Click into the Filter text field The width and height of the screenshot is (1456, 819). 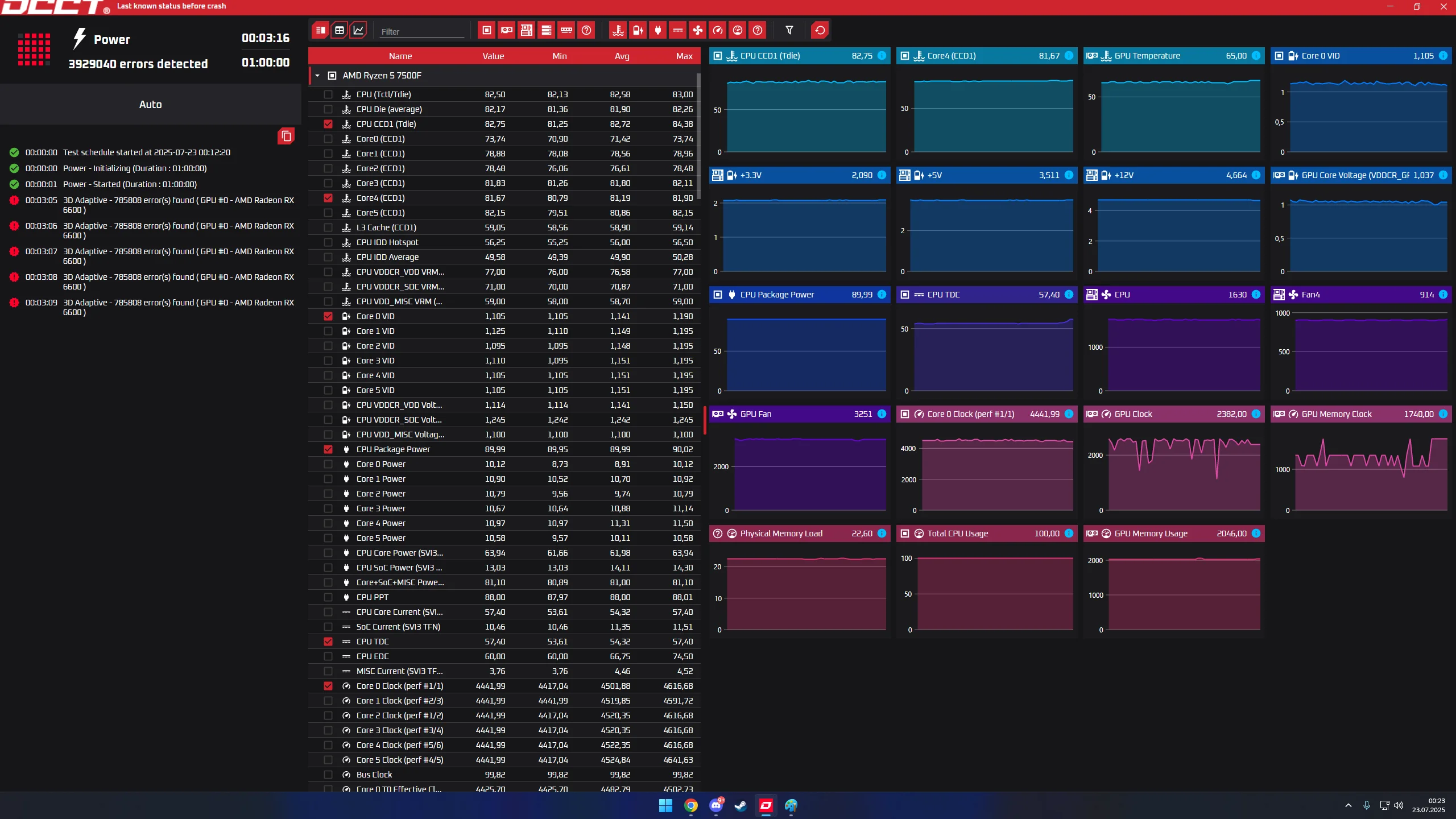click(x=421, y=32)
